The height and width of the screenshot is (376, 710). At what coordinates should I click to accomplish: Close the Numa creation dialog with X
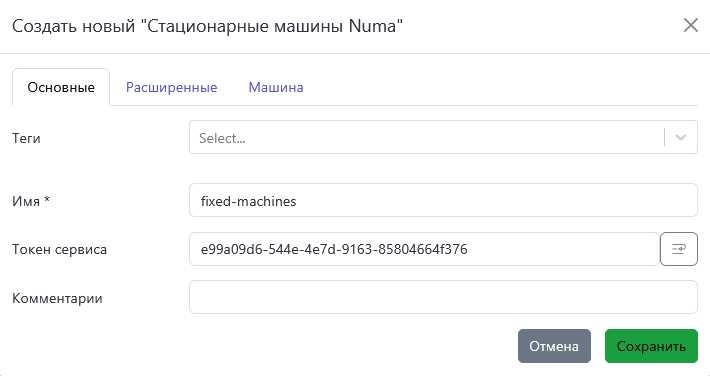tap(691, 25)
